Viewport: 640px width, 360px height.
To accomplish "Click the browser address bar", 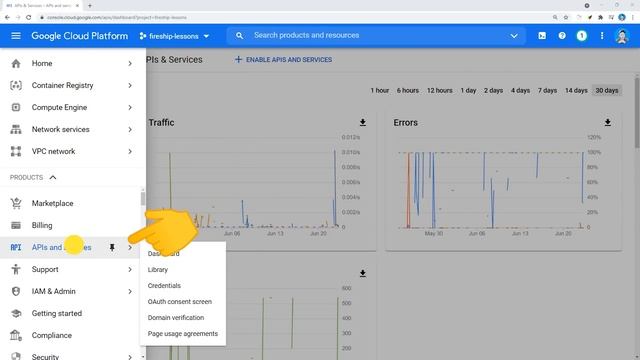I will pos(294,18).
